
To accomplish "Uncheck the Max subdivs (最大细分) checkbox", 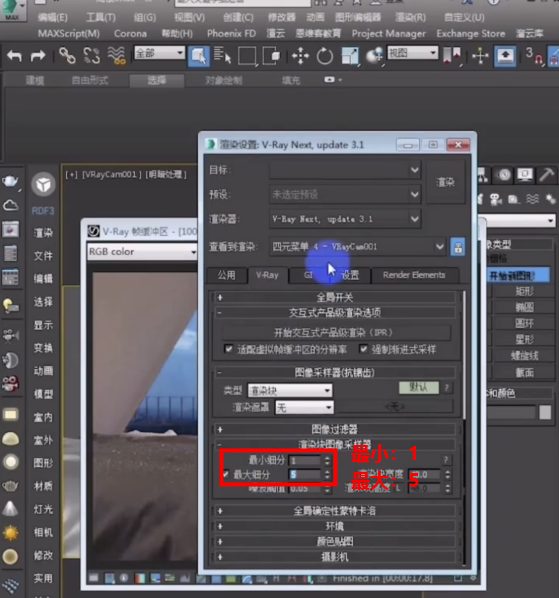I will 226,474.
